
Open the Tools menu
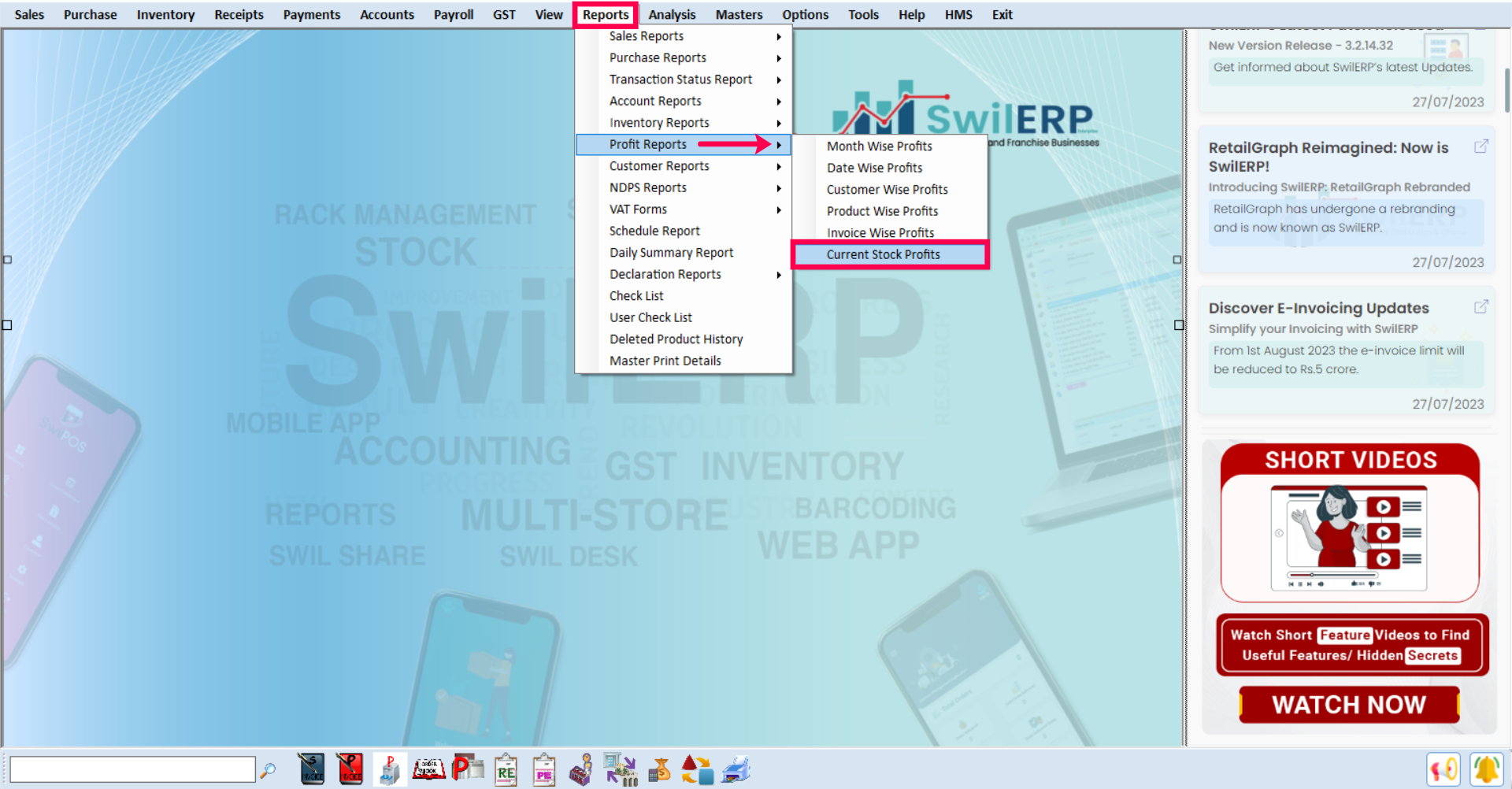[863, 15]
